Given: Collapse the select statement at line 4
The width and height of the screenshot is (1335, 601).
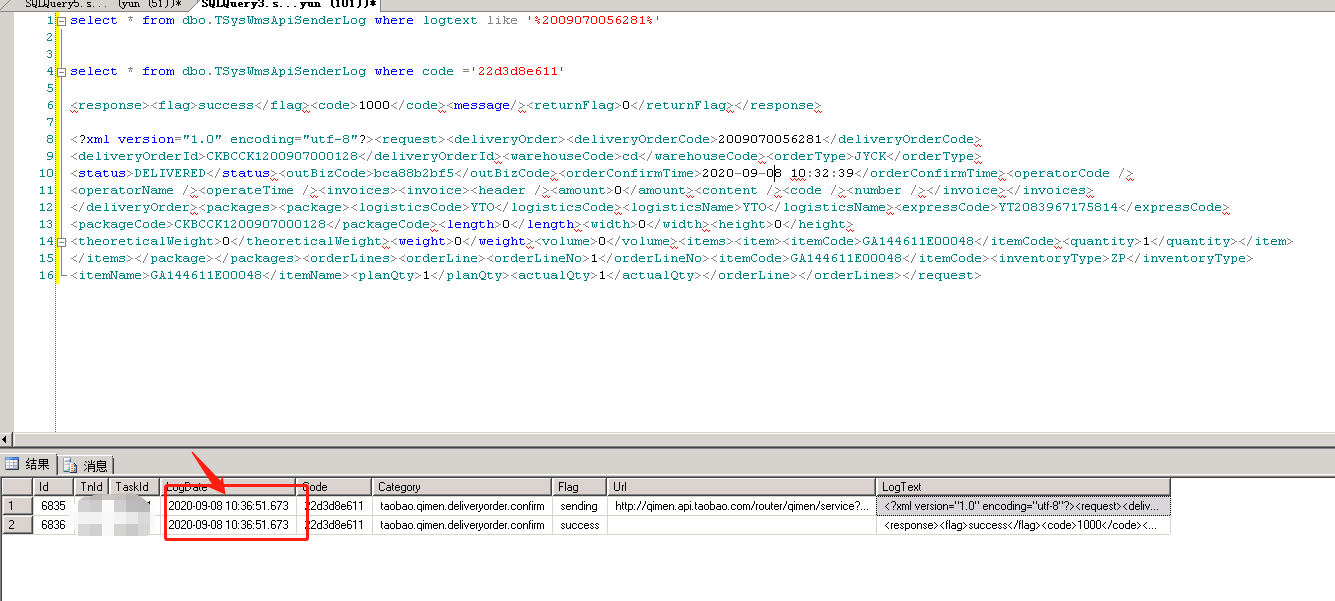Looking at the screenshot, I should pos(62,72).
